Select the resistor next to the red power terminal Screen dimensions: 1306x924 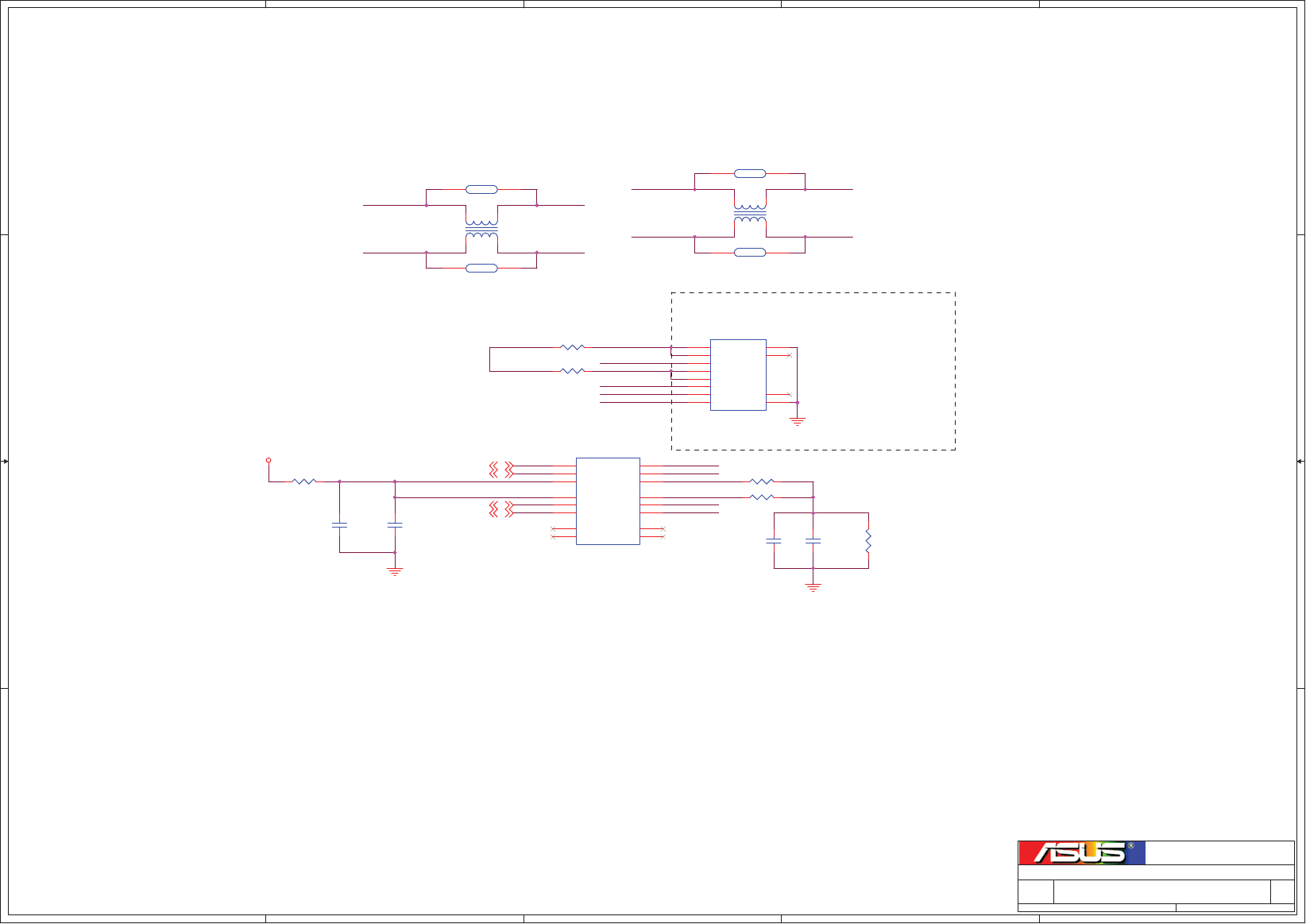click(304, 481)
